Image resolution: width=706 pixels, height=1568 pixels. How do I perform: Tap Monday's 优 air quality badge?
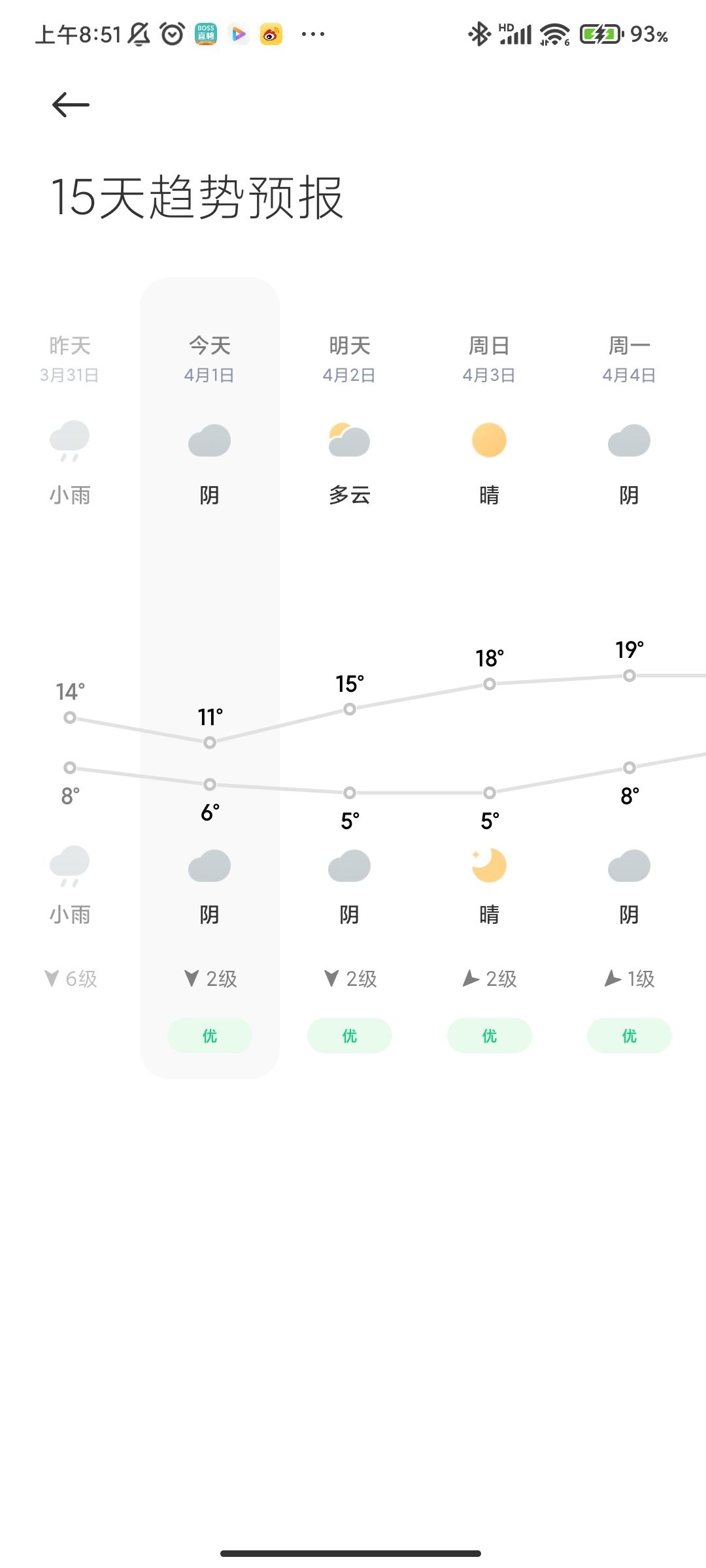tap(629, 1036)
